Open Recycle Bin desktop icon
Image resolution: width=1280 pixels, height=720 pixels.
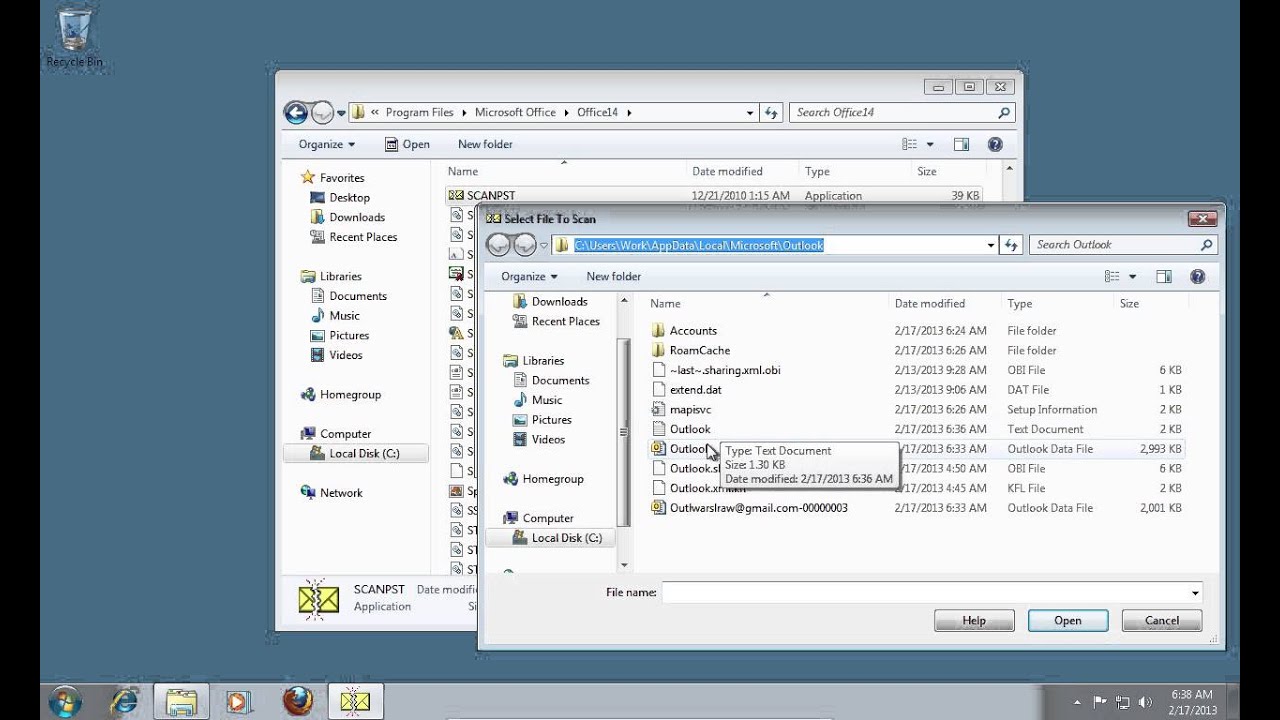click(74, 37)
